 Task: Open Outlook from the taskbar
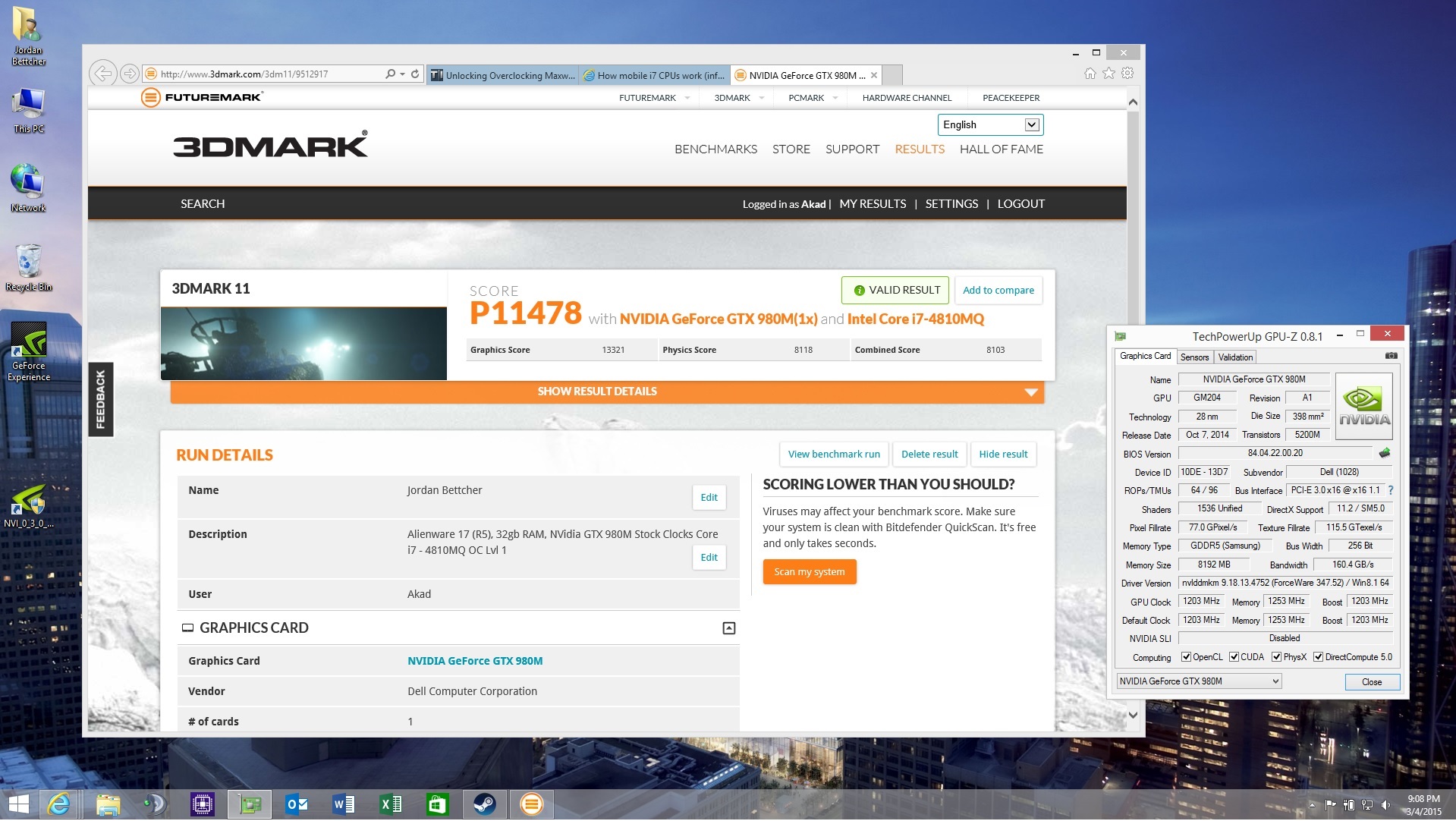pos(296,804)
